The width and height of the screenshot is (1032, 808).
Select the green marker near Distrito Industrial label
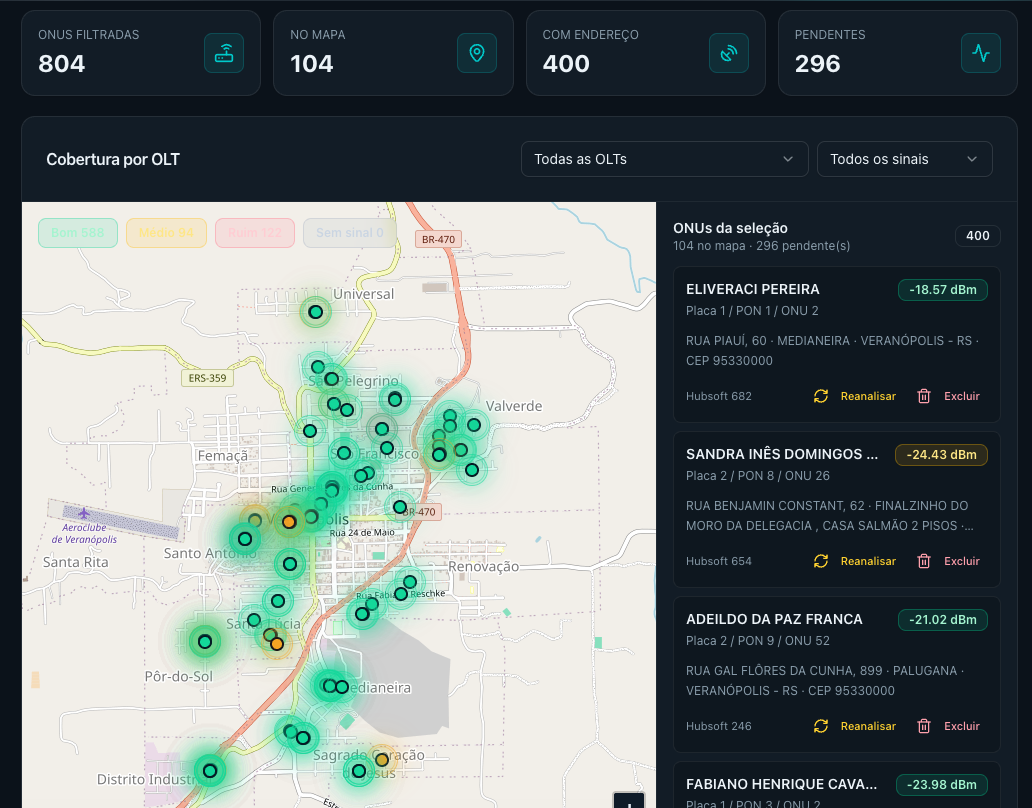[210, 770]
